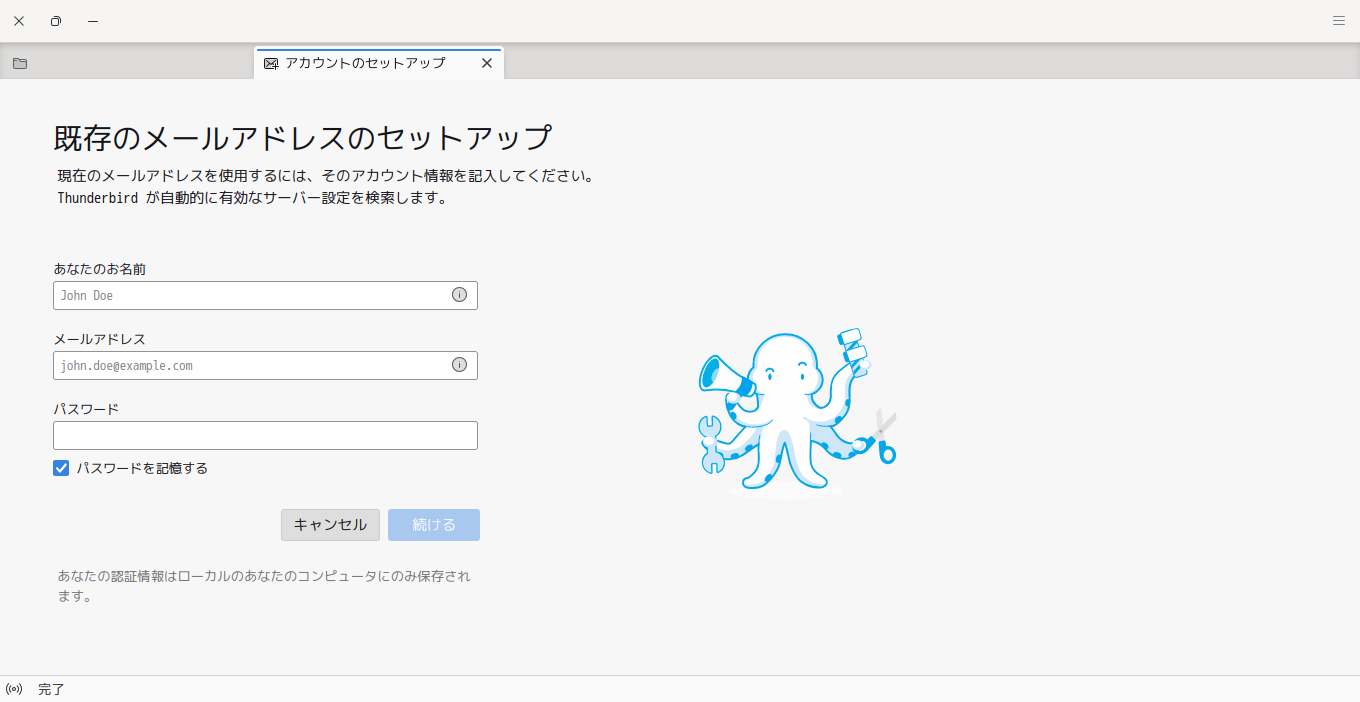
Task: Click the 続ける button
Action: point(434,525)
